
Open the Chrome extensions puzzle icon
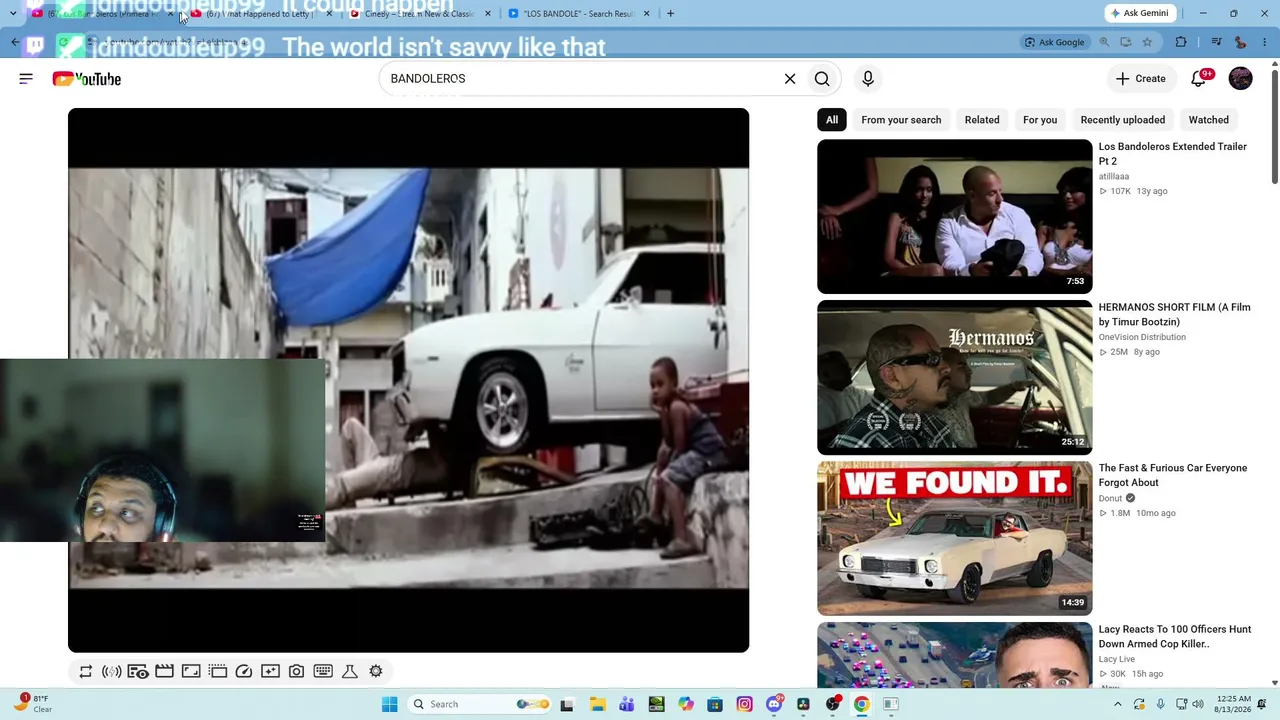(x=1181, y=42)
